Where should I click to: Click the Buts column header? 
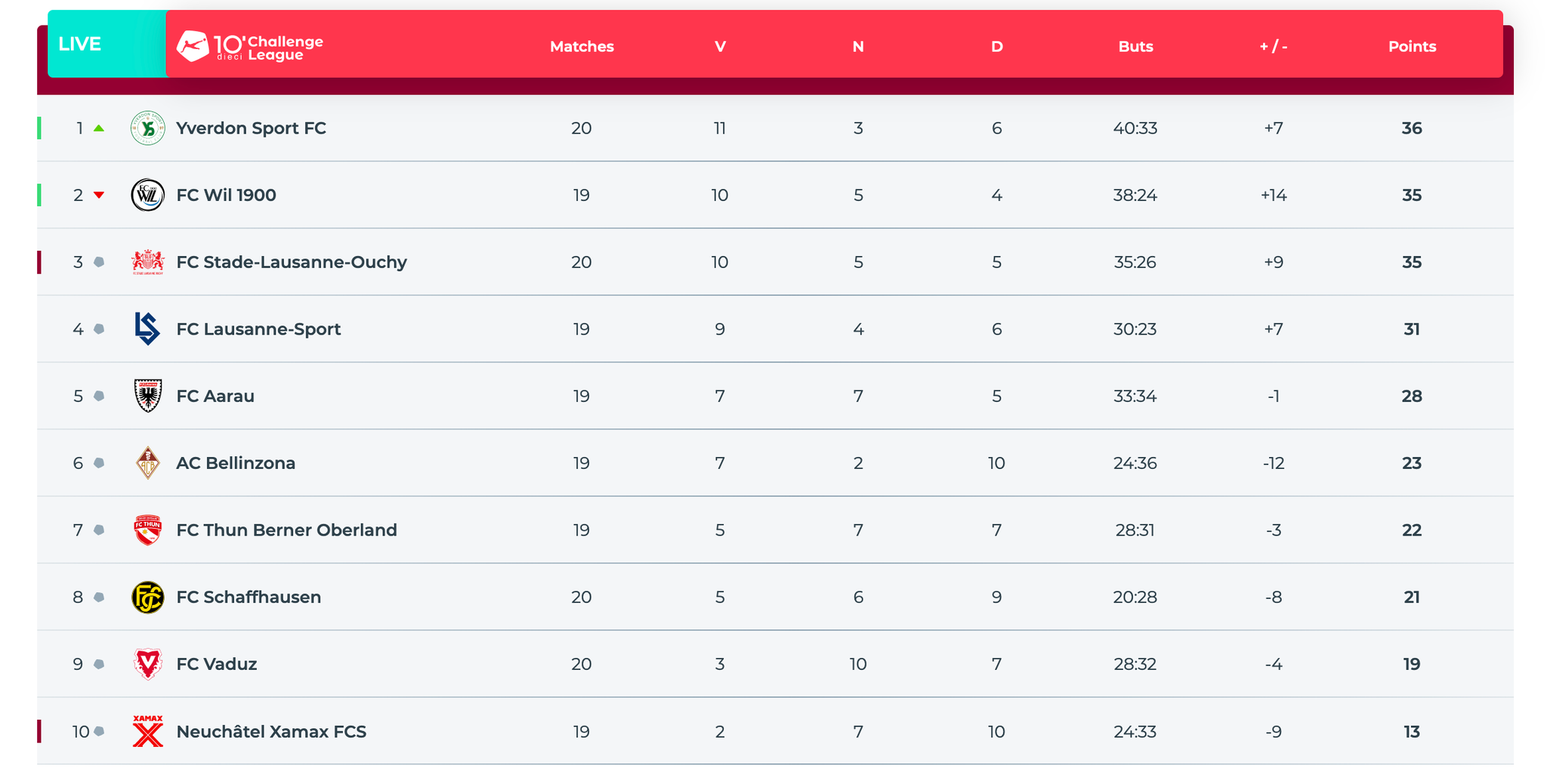point(1135,47)
